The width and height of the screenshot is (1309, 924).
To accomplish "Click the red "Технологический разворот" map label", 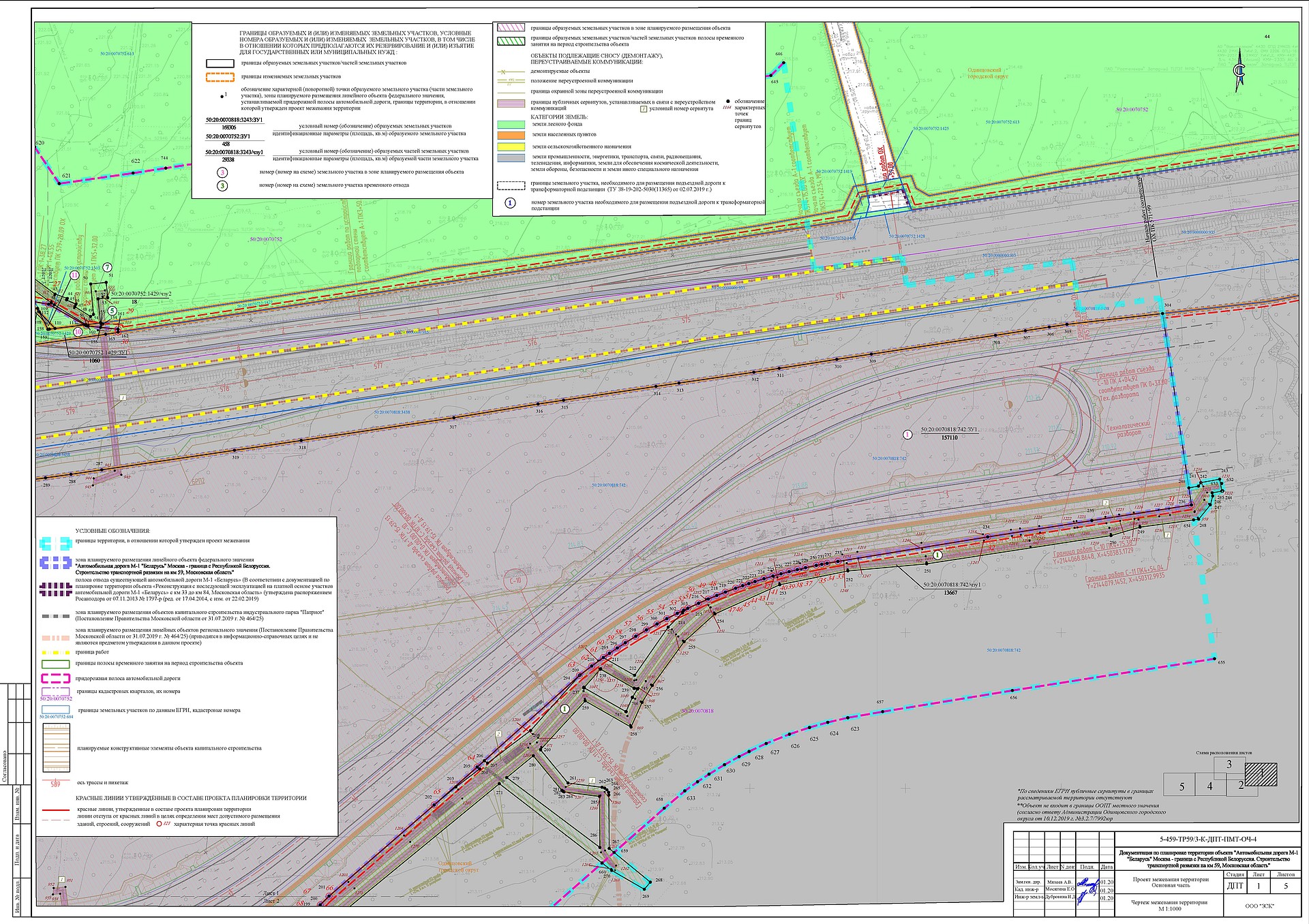I will point(1128,428).
